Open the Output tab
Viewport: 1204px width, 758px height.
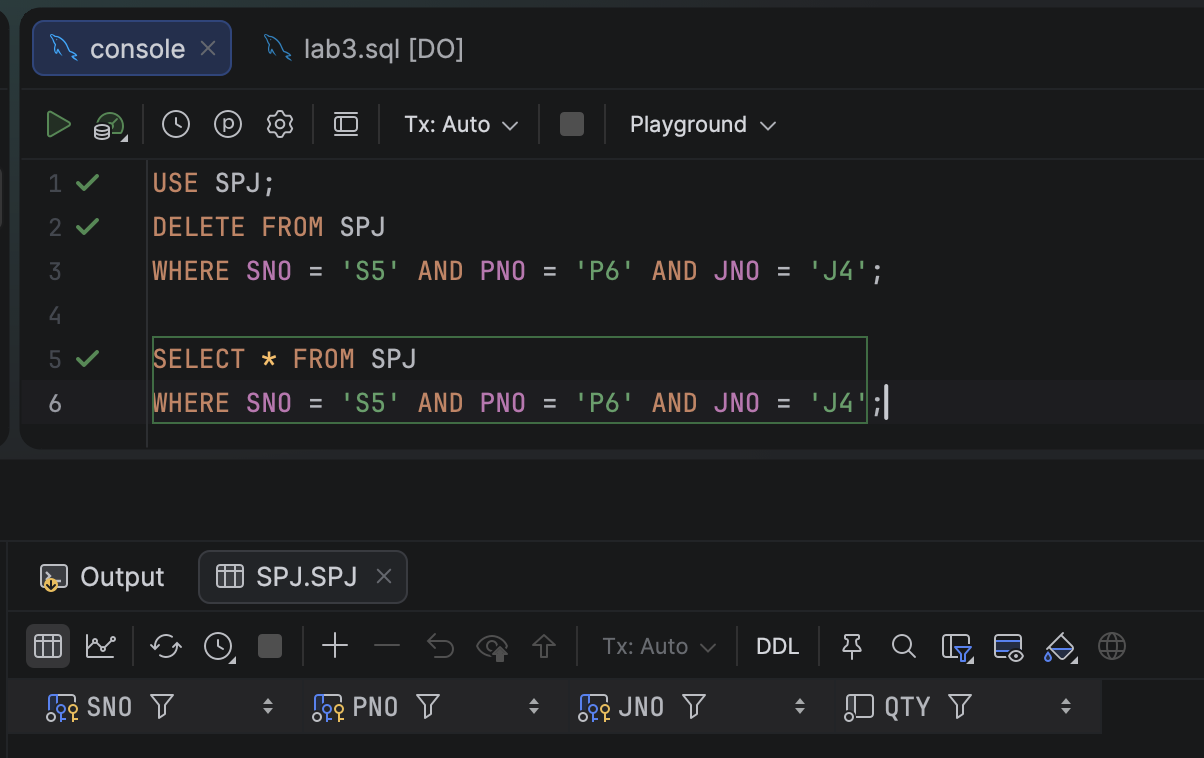point(102,577)
